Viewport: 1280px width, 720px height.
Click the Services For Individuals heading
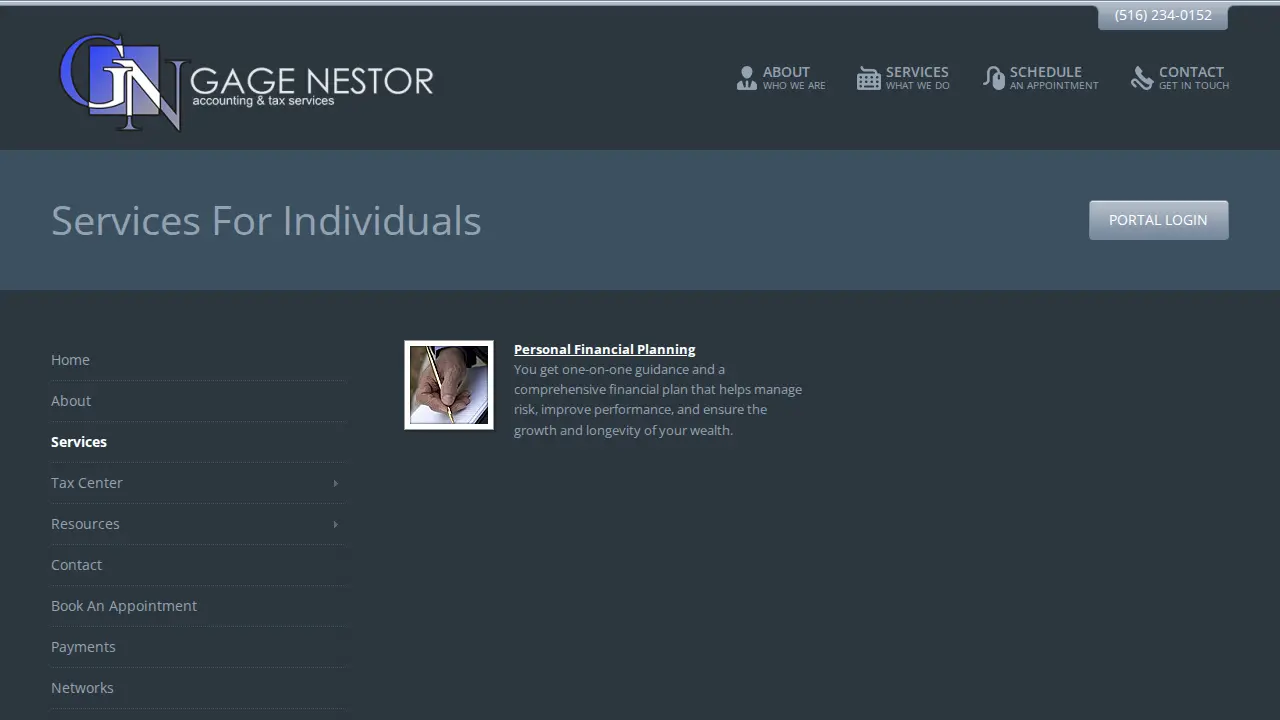pyautogui.click(x=266, y=220)
